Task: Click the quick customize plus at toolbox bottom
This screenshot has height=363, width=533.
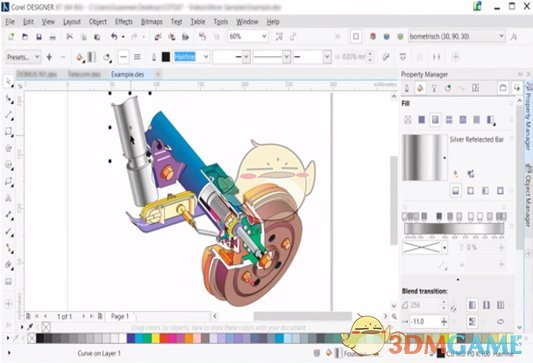Action: pyautogui.click(x=8, y=304)
